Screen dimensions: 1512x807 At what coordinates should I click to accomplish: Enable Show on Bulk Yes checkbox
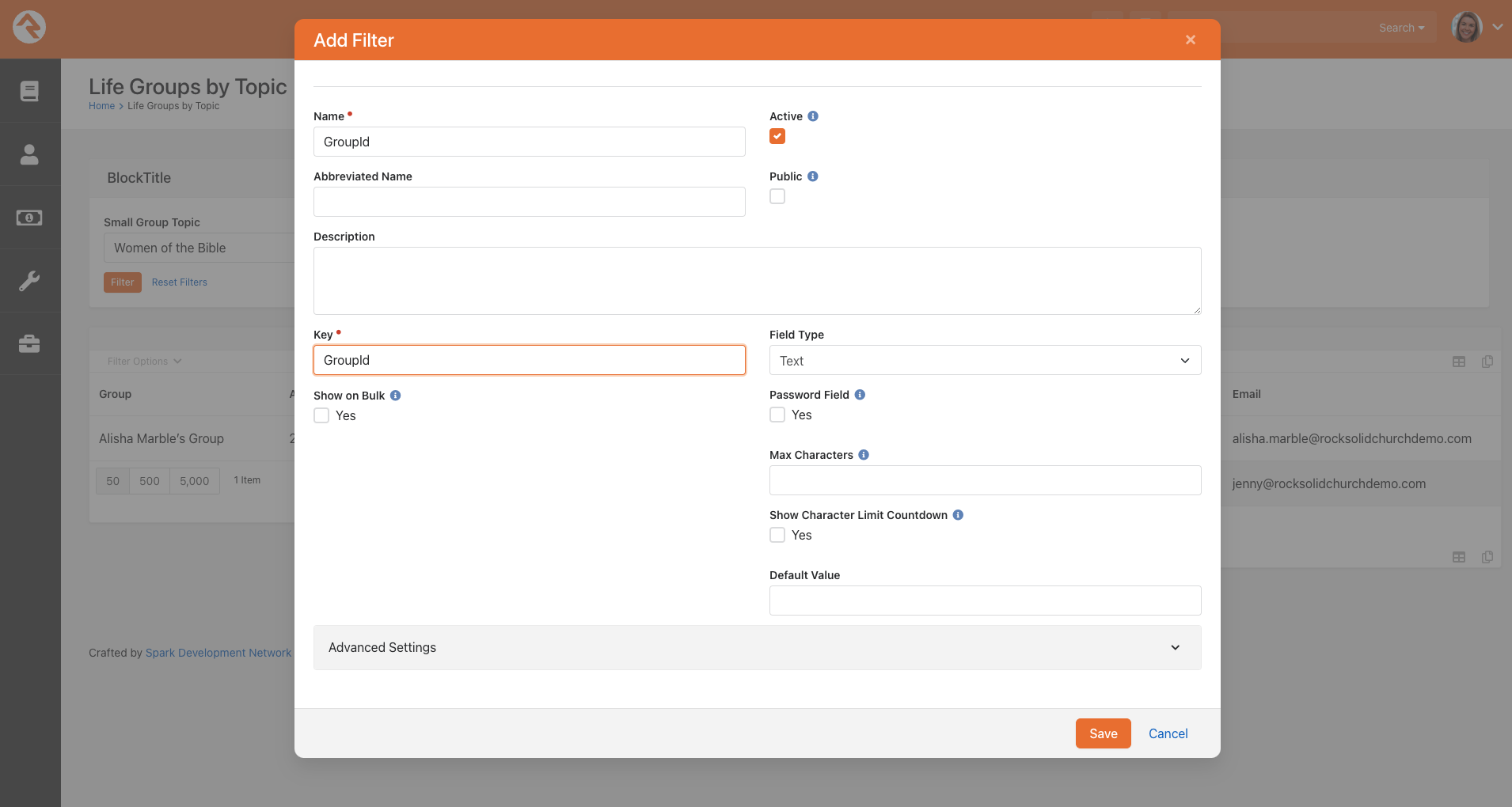[x=321, y=415]
